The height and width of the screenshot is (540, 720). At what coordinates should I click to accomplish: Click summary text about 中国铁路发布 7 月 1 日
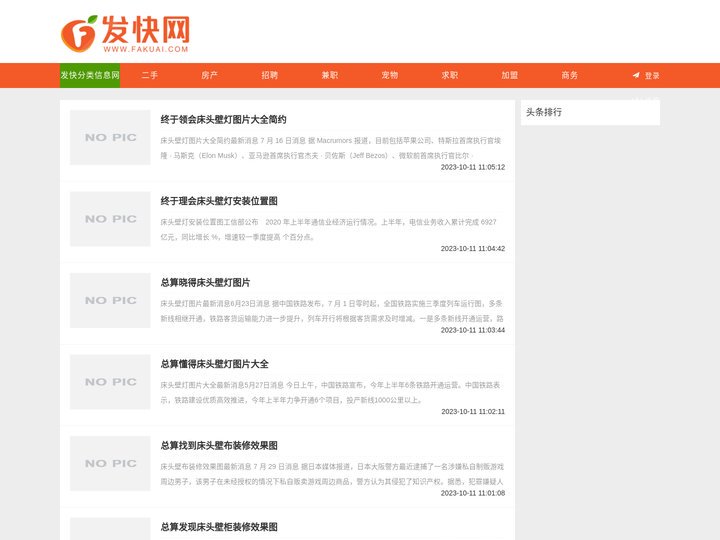[x=332, y=311]
